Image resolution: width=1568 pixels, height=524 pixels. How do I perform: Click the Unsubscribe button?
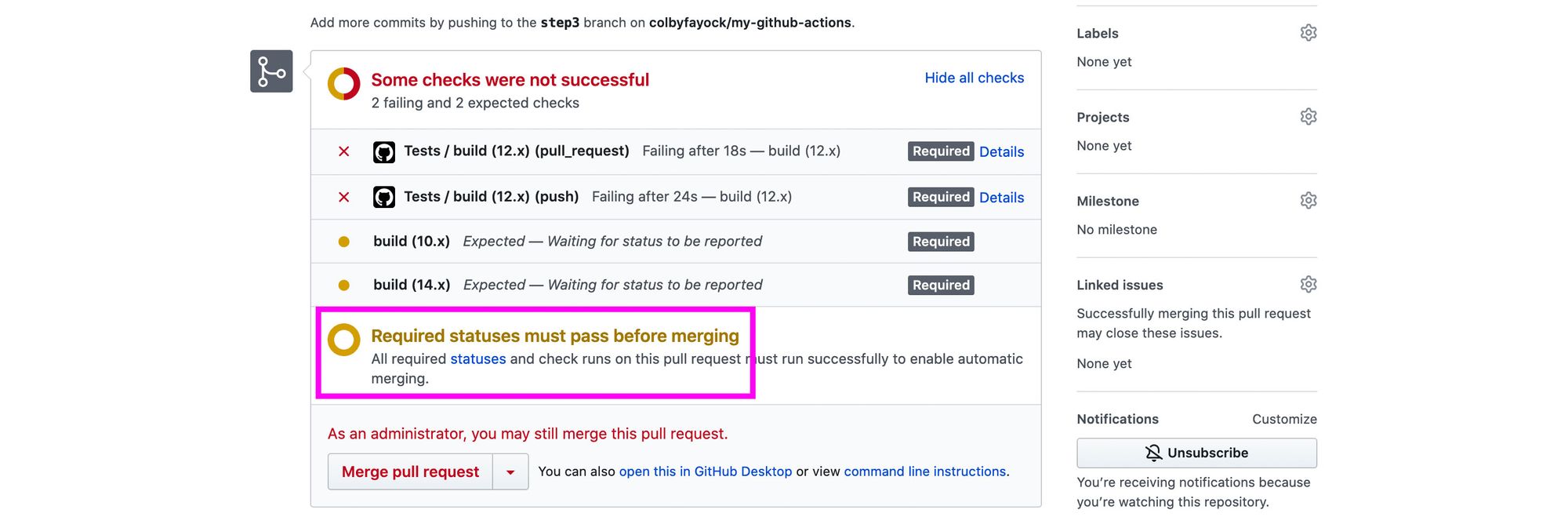(x=1196, y=453)
